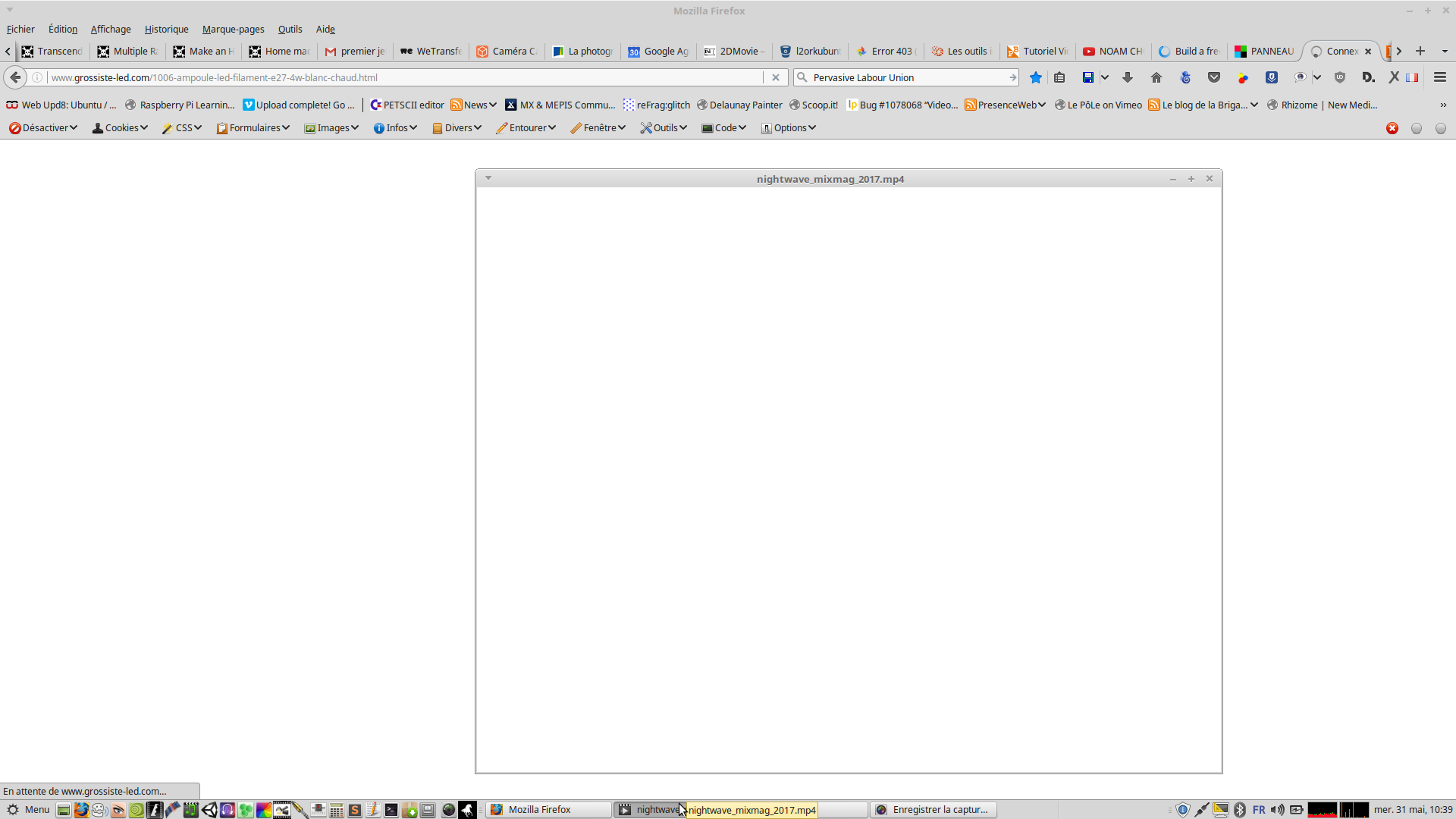The image size is (1456, 819).
Task: Stop loading with the X button
Action: click(775, 77)
